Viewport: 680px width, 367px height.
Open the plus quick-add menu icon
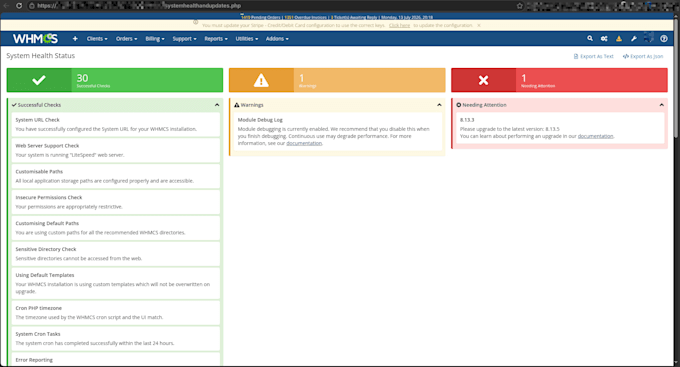tap(75, 39)
